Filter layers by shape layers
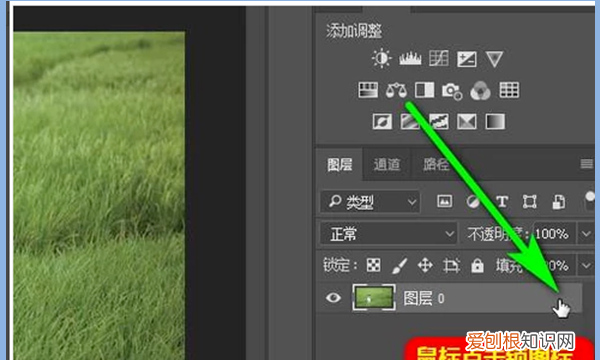 pyautogui.click(x=530, y=202)
